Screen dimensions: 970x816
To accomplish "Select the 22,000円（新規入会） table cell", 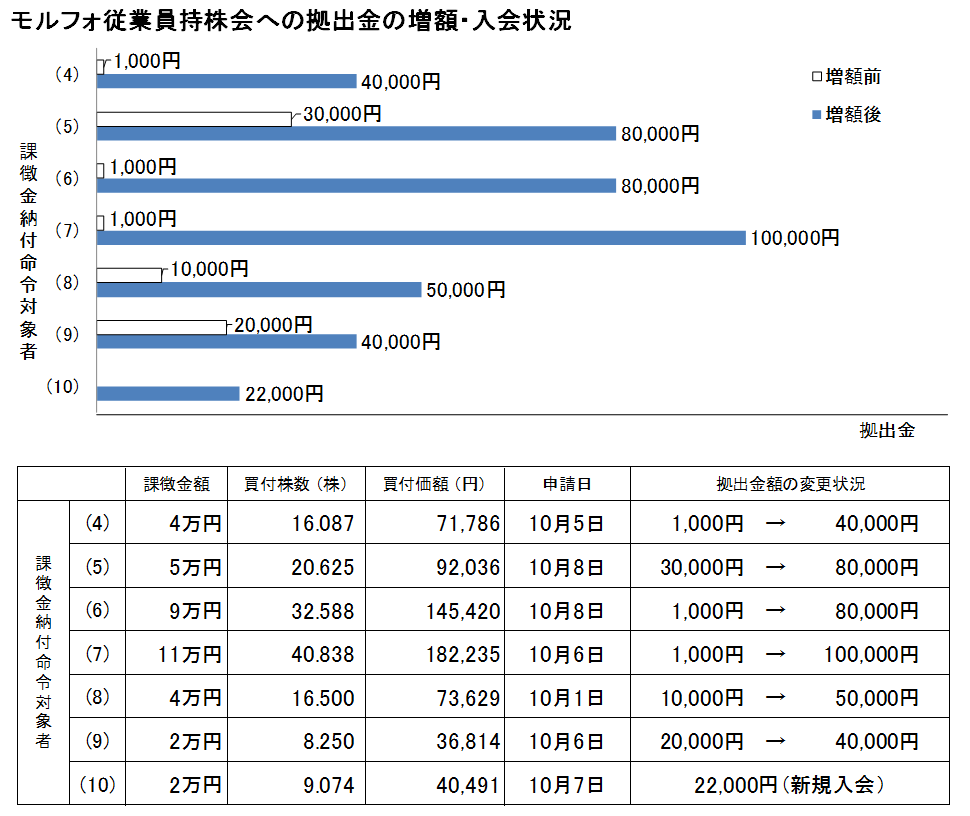I will [789, 785].
